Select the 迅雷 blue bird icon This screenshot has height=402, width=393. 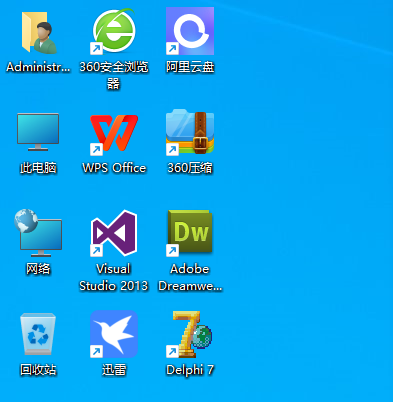[114, 334]
